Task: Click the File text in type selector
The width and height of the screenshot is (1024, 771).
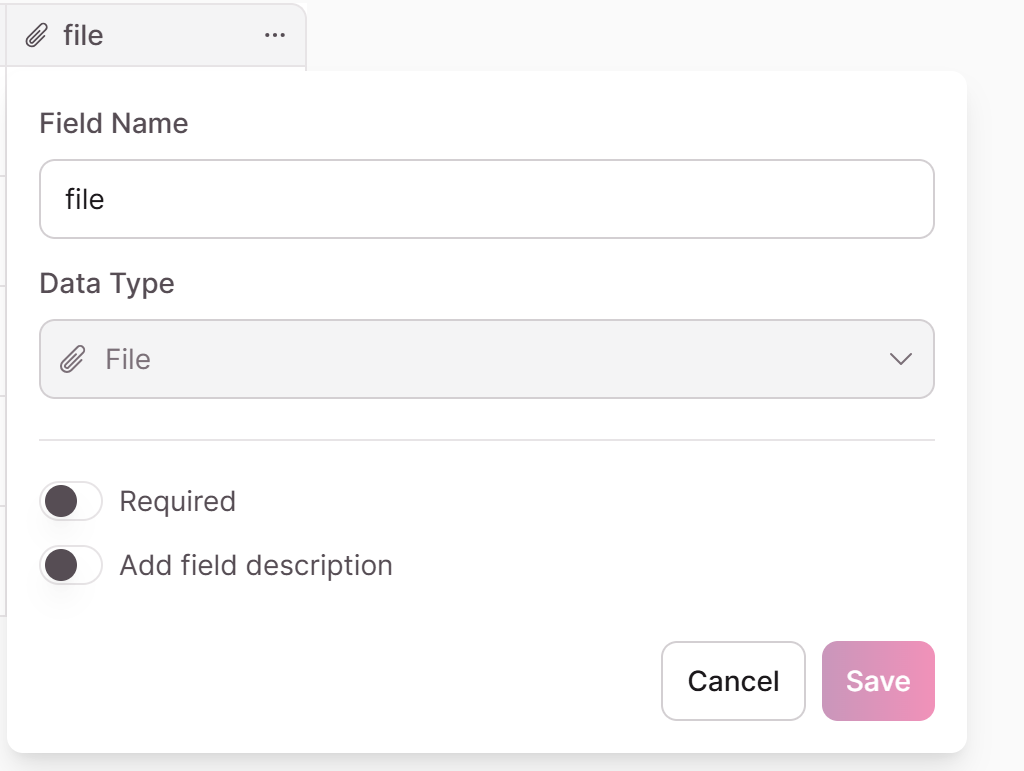Action: (128, 359)
